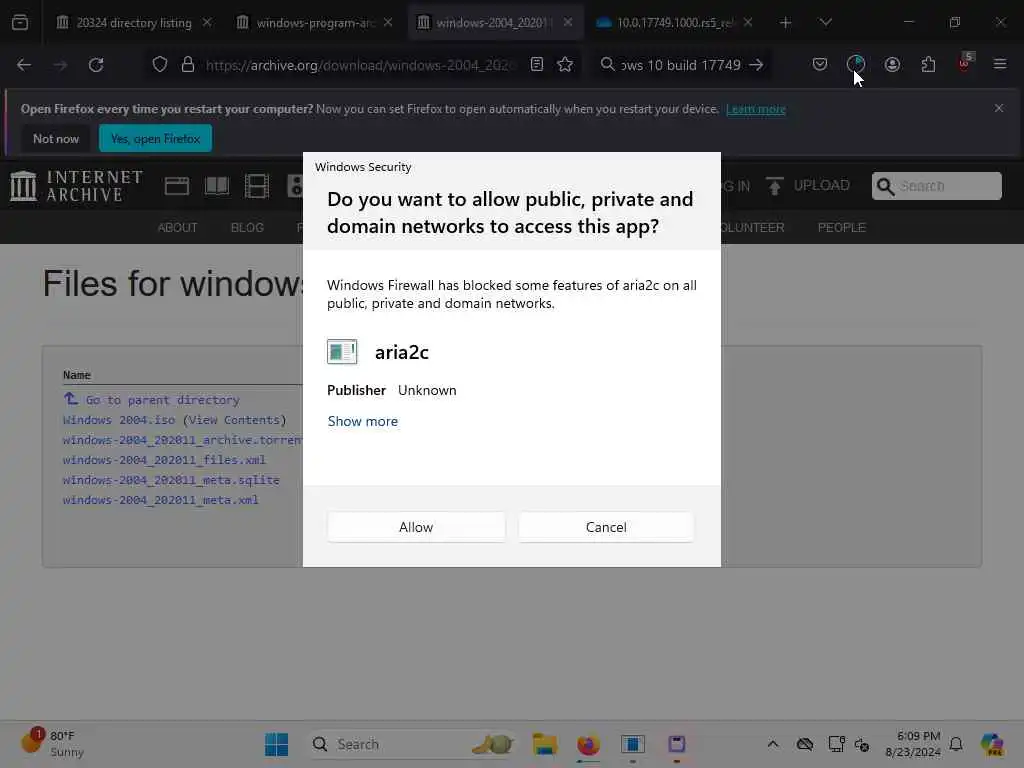Open windows-2004_202011_files.xml
Screen dimensions: 1024x768
point(164,460)
